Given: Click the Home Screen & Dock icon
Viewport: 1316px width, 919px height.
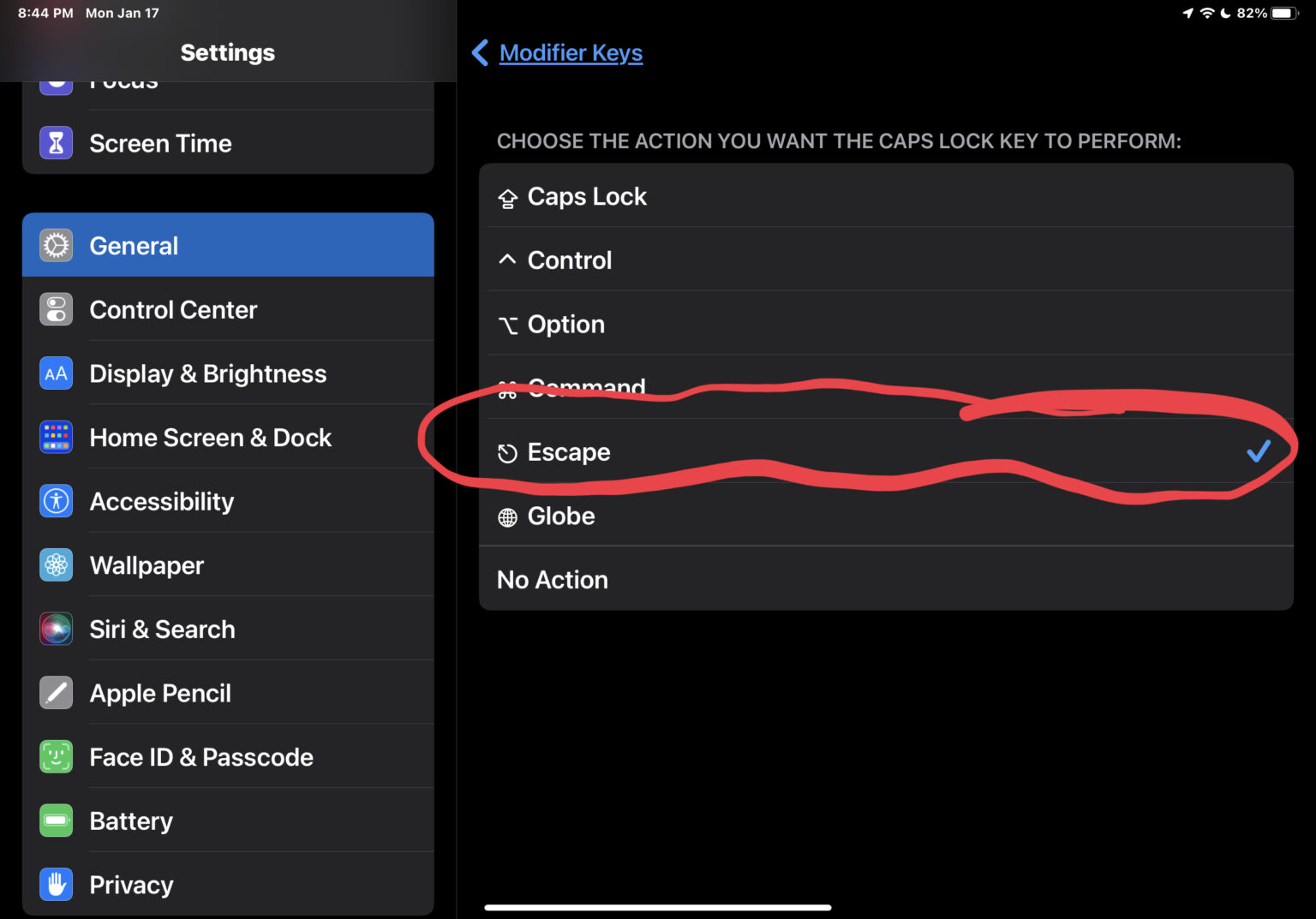Looking at the screenshot, I should click(x=56, y=437).
